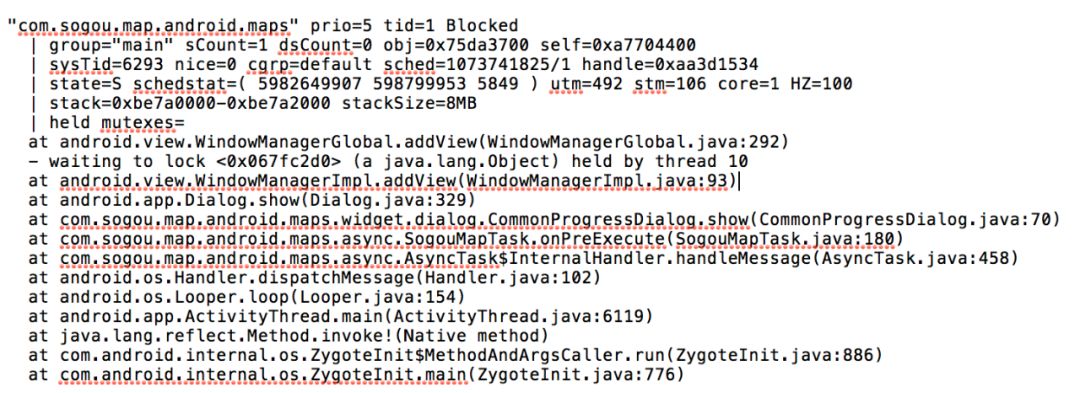Click the stackSize=8MB text
The image size is (1080, 393).
pos(410,104)
